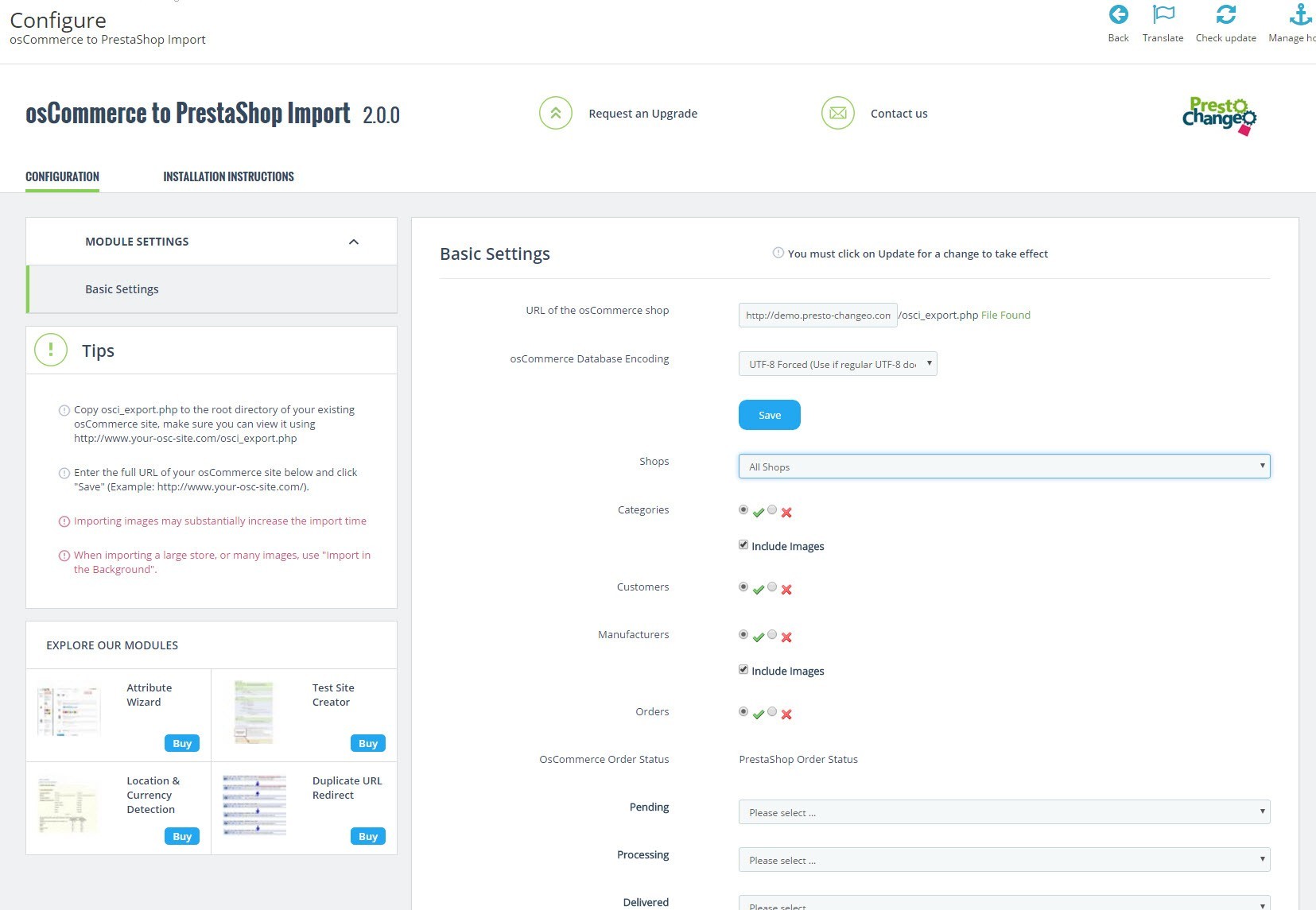Click the Test Site Creator module title
The height and width of the screenshot is (910, 1316).
click(333, 695)
